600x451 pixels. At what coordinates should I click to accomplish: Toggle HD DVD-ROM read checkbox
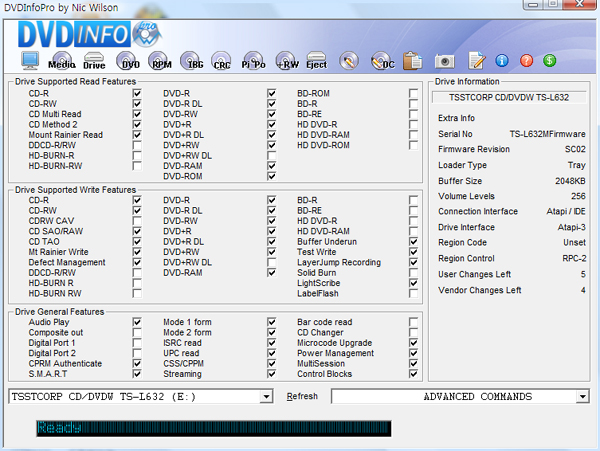[x=413, y=145]
